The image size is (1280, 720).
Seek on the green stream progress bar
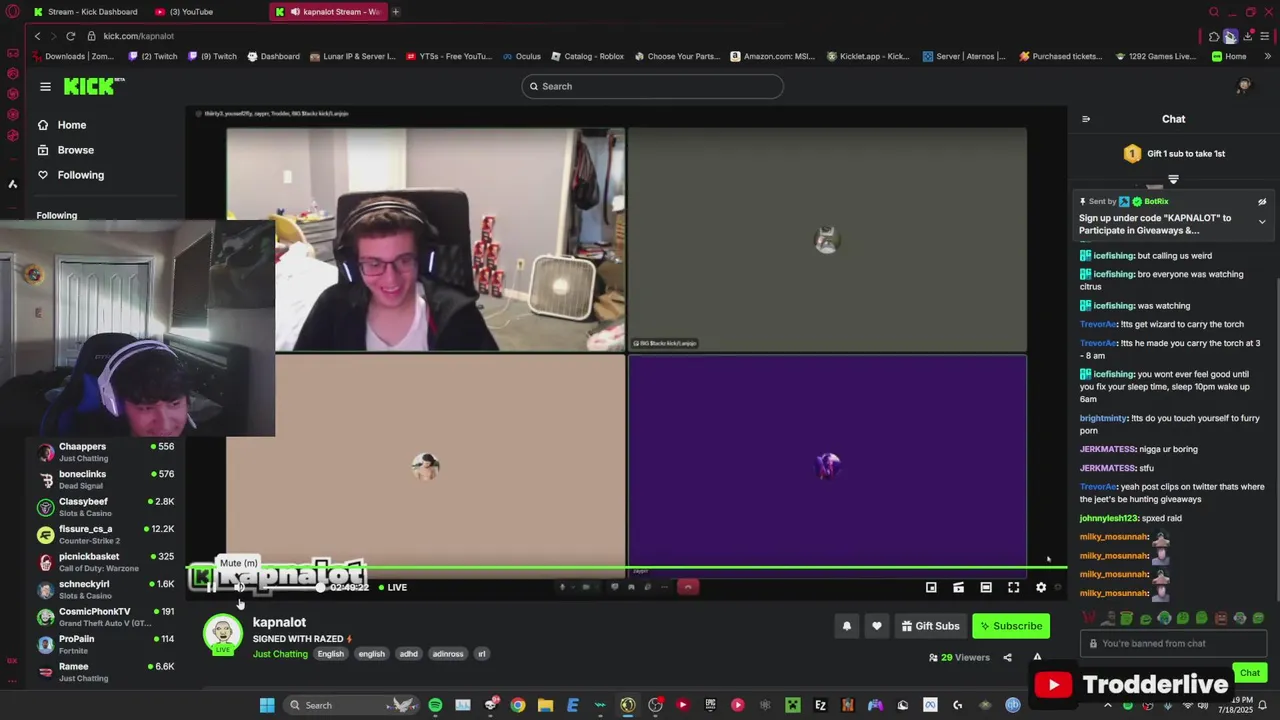point(627,569)
